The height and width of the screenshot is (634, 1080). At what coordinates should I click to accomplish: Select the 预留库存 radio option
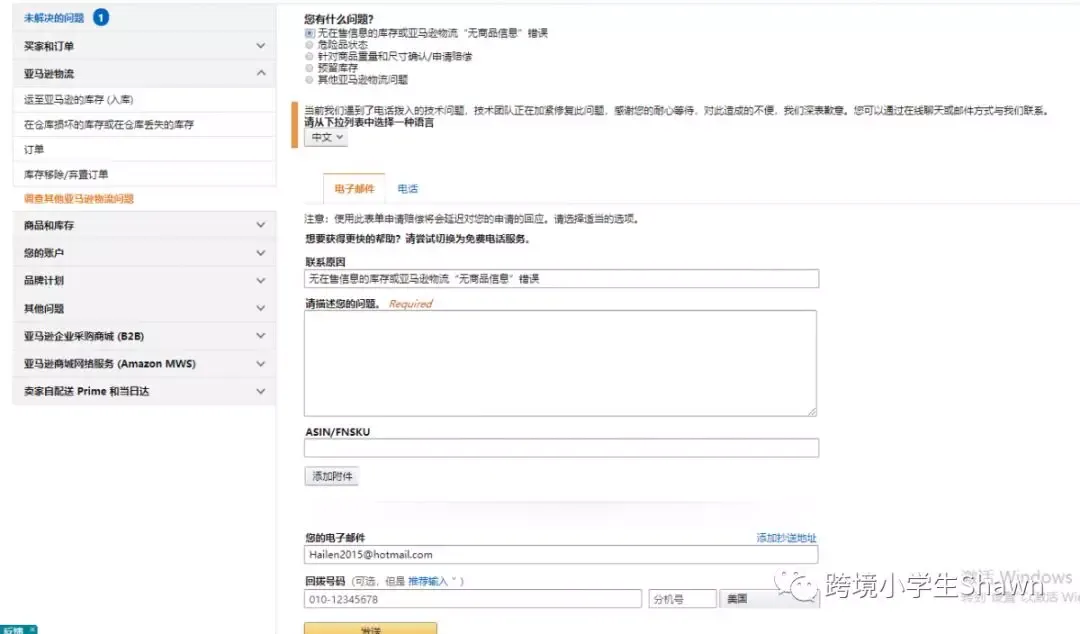309,68
